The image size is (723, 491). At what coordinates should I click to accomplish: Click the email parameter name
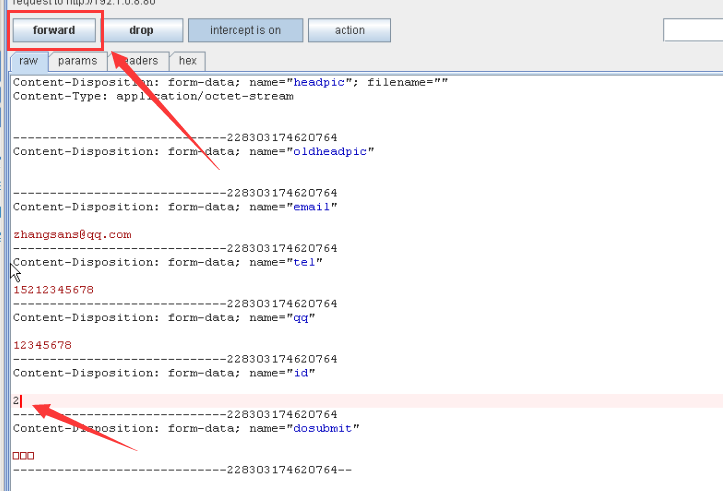pyautogui.click(x=312, y=207)
